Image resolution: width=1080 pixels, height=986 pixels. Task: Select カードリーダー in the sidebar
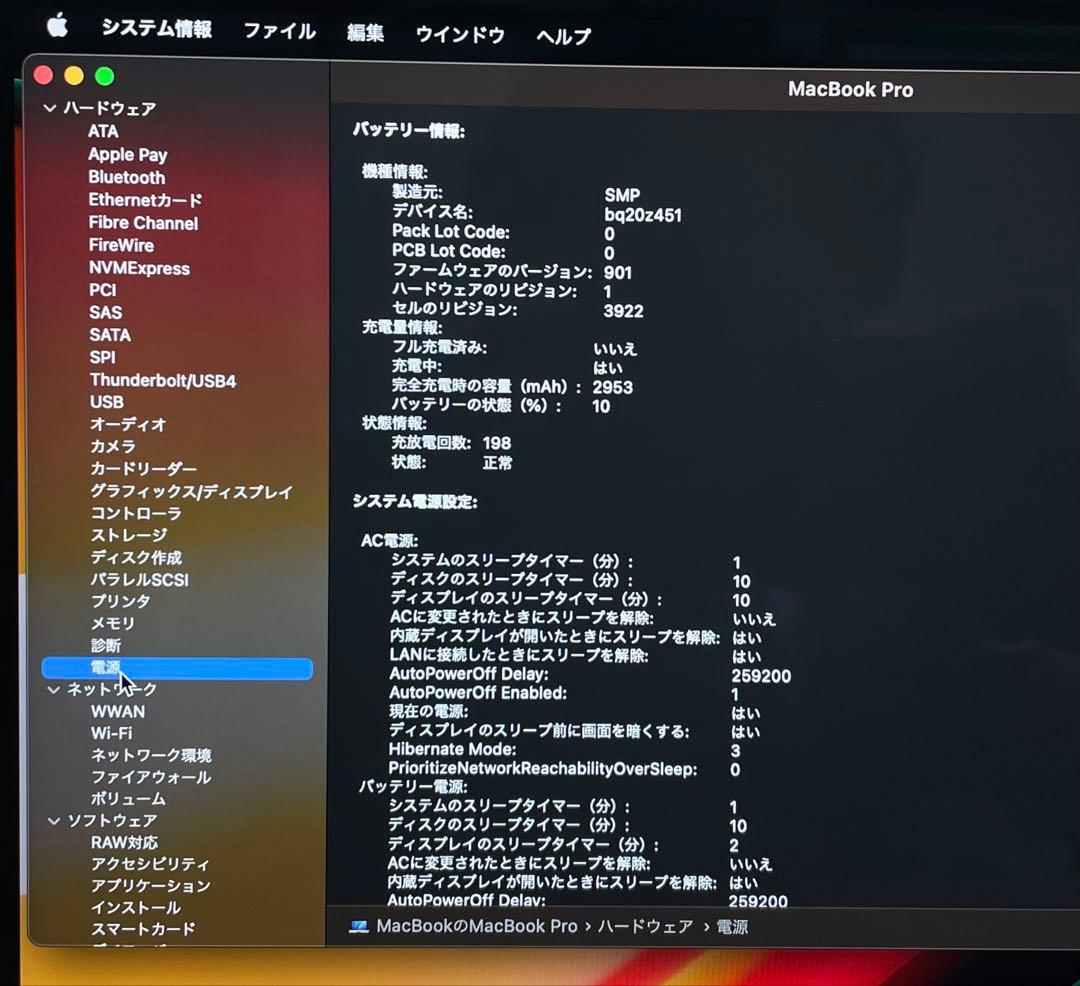[143, 470]
